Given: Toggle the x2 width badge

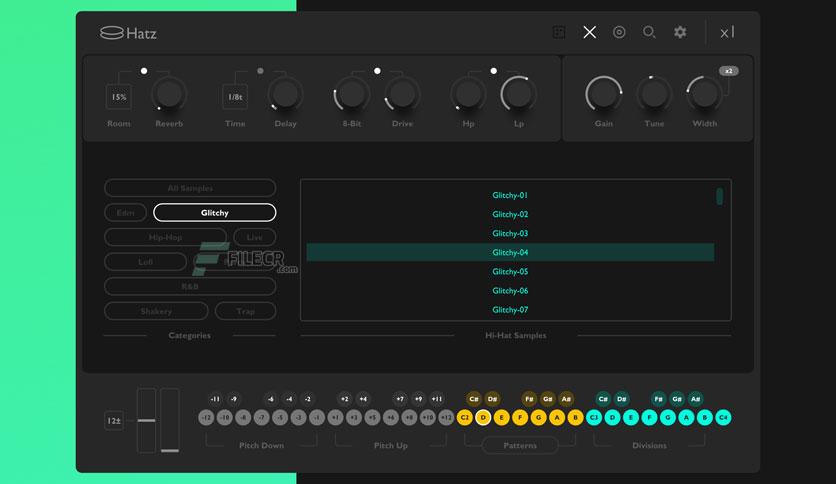Looking at the screenshot, I should (x=728, y=71).
